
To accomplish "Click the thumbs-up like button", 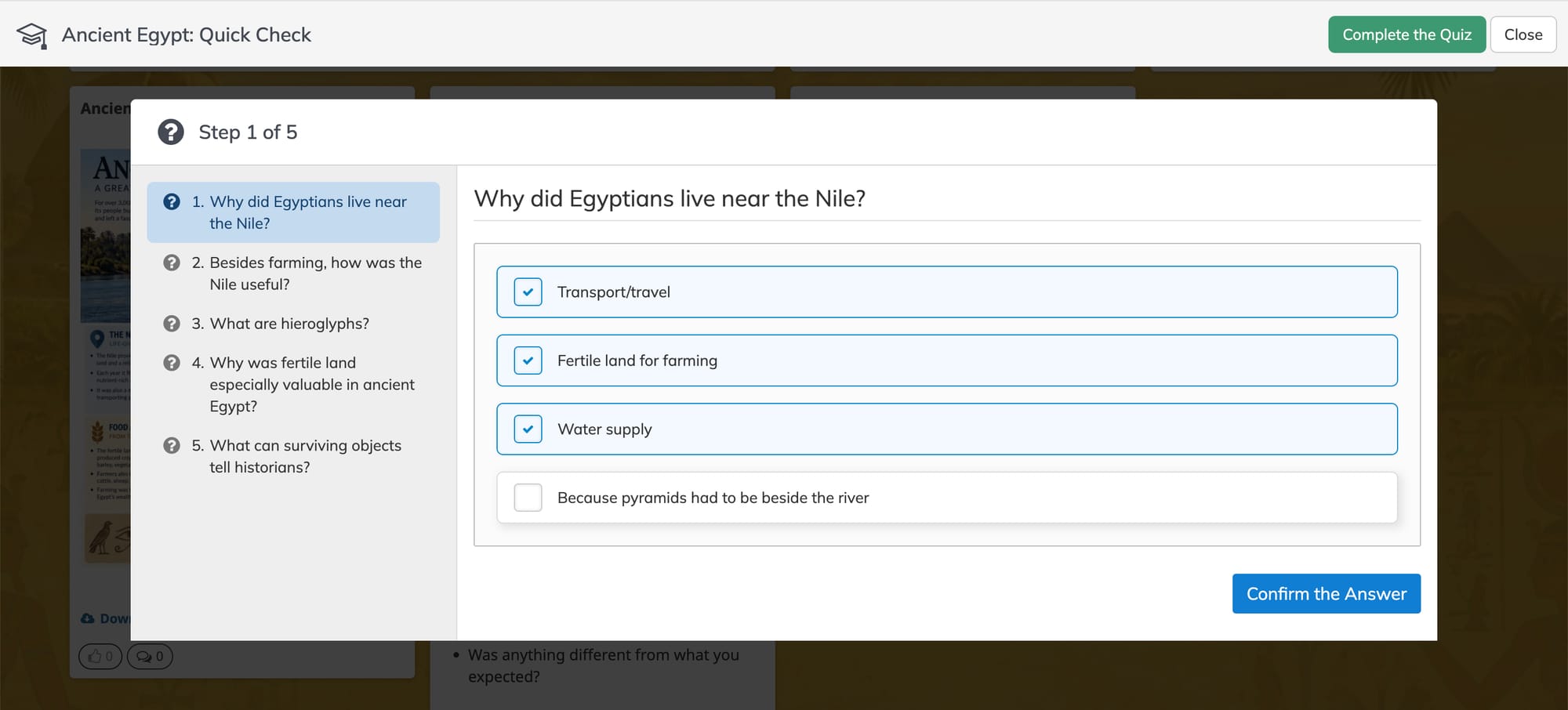I will tap(100, 656).
